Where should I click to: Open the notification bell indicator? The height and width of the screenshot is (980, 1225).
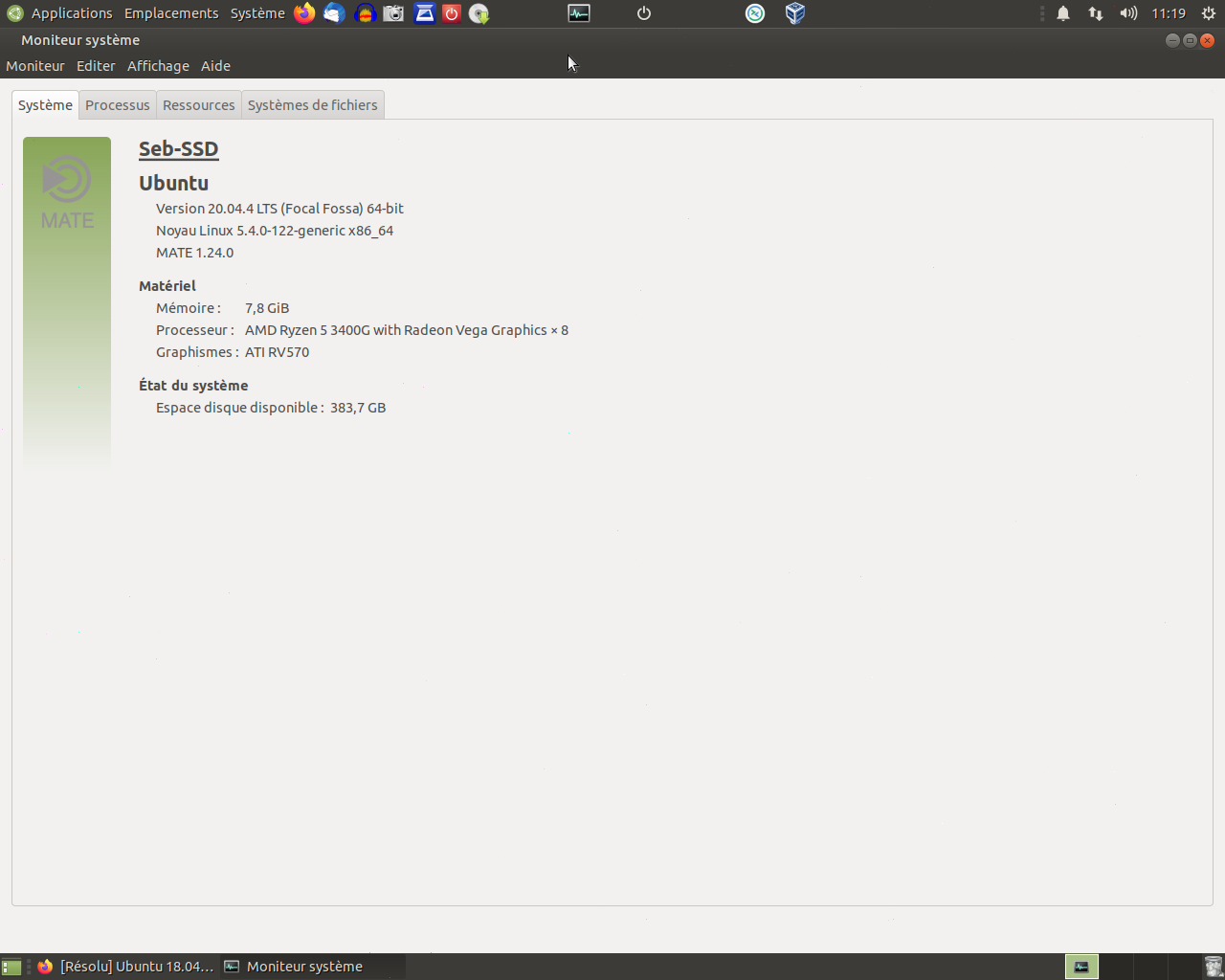pos(1063,13)
